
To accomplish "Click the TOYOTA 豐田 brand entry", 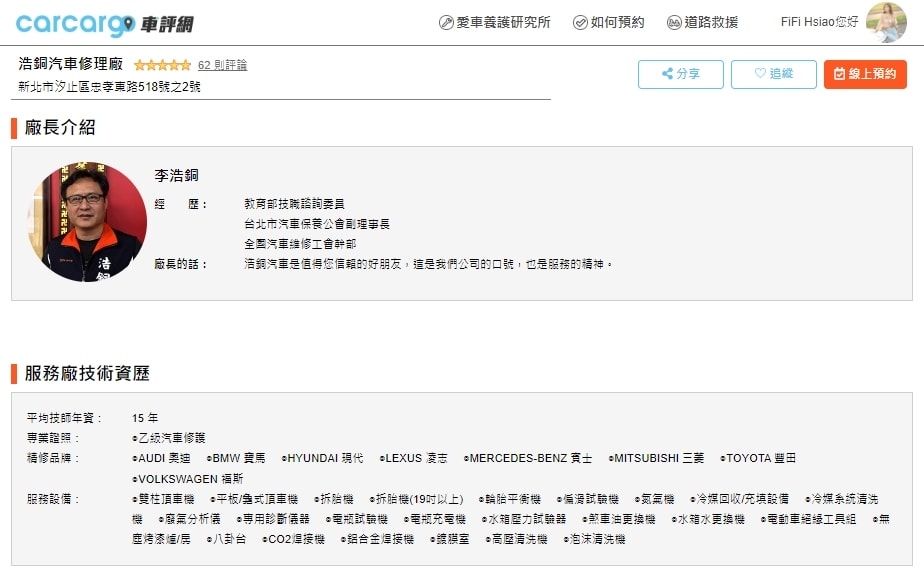I will (x=760, y=458).
